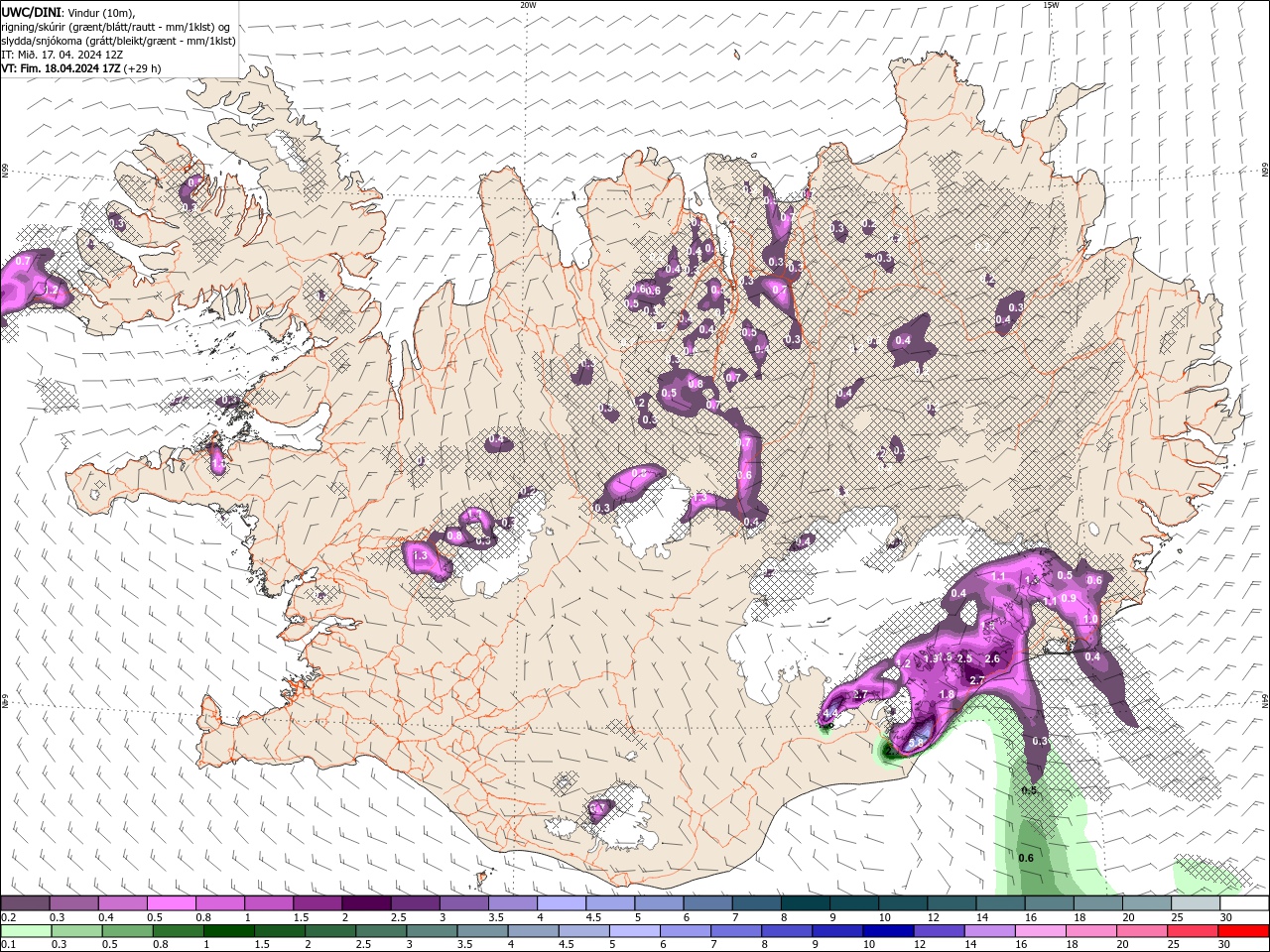The image size is (1270, 952).
Task: Select the crimson 25–30 rain scale swatch
Action: coord(1192,931)
